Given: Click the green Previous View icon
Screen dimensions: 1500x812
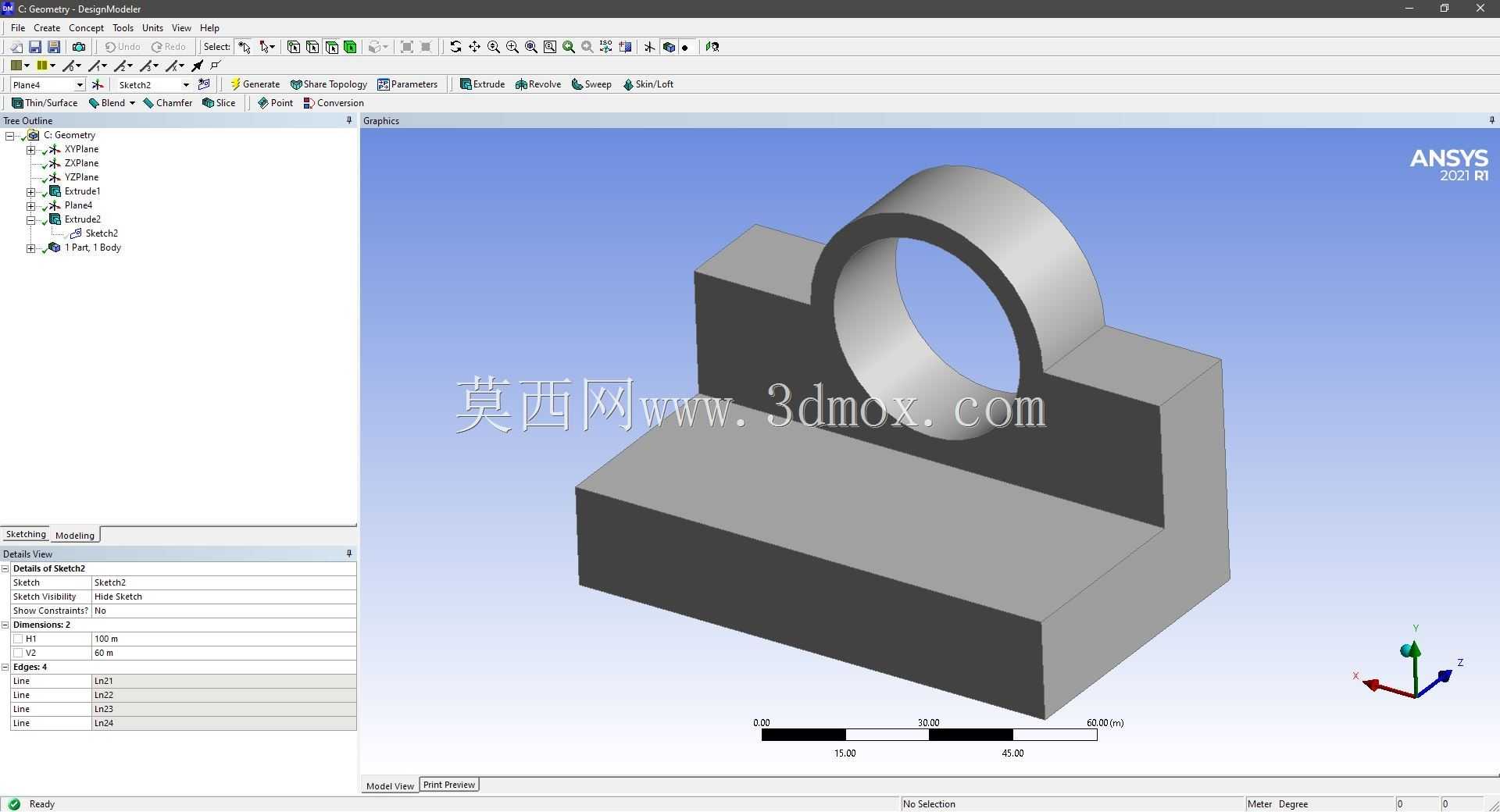Looking at the screenshot, I should 568,47.
